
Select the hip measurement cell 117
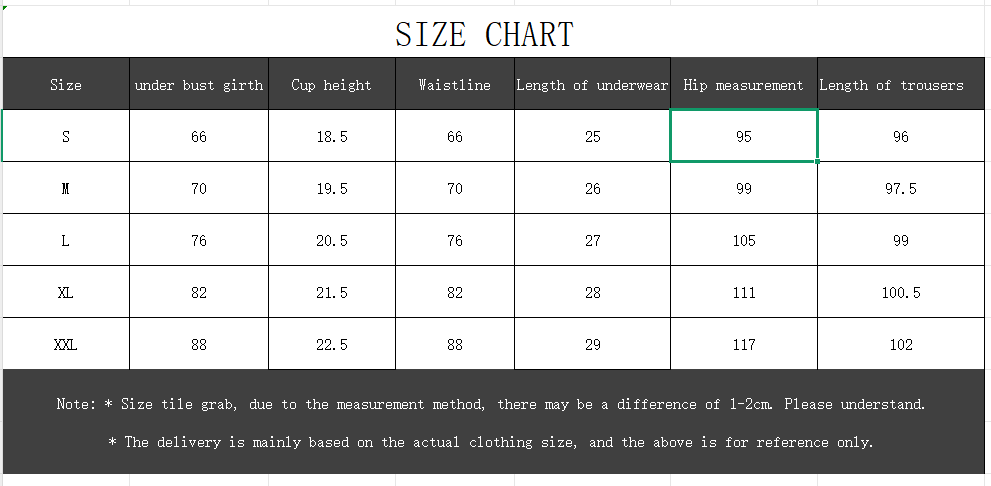(744, 344)
